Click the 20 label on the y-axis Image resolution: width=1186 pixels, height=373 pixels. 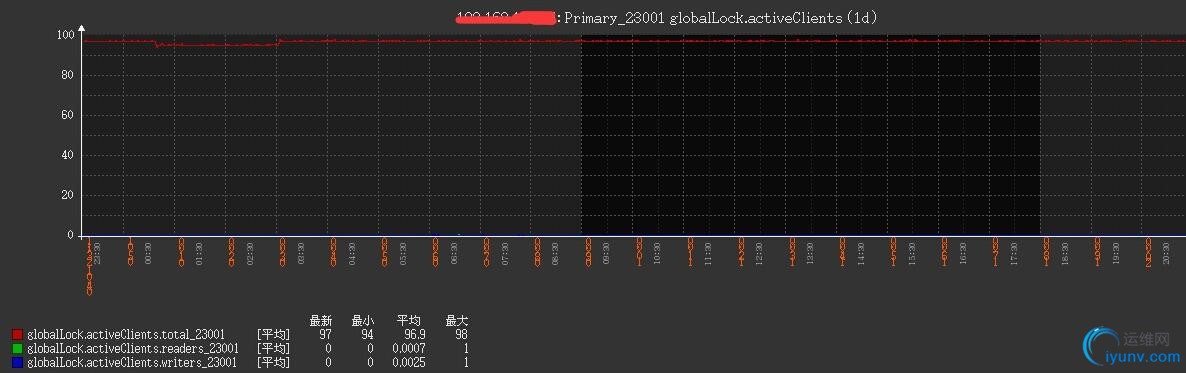click(x=68, y=195)
